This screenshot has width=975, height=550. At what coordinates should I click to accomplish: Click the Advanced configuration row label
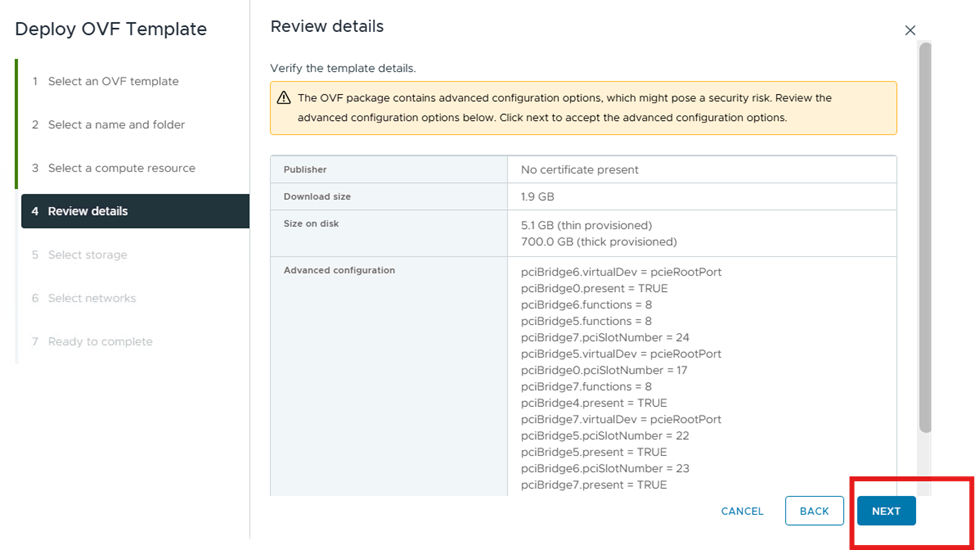339,270
